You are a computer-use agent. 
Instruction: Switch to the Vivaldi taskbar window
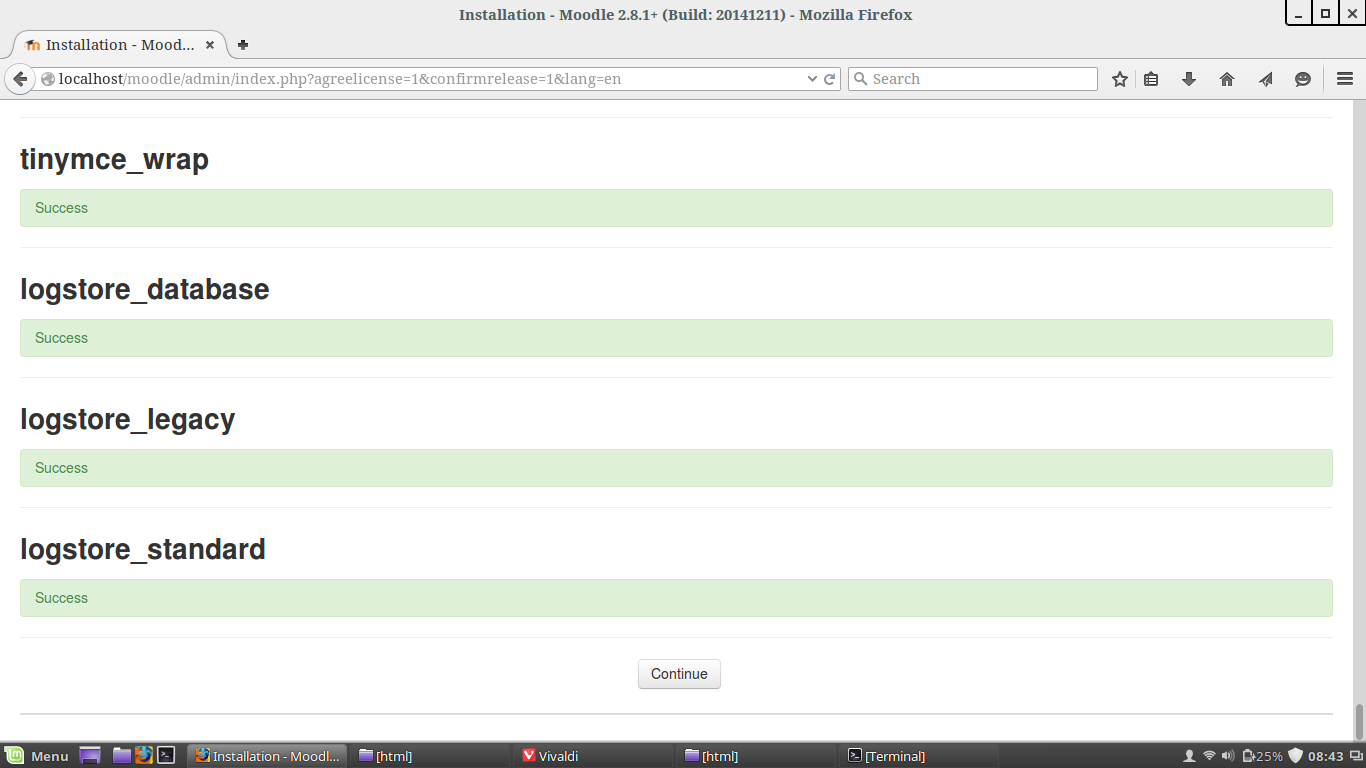pyautogui.click(x=593, y=756)
